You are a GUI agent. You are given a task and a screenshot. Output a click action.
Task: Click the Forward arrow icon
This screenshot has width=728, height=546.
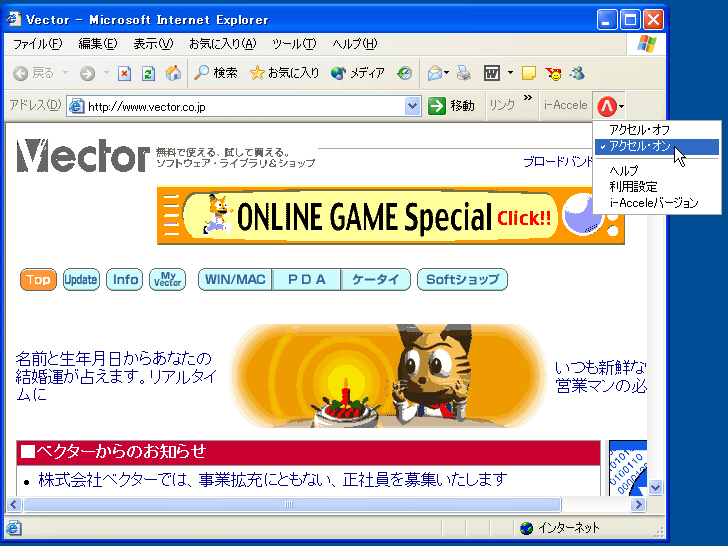87,73
